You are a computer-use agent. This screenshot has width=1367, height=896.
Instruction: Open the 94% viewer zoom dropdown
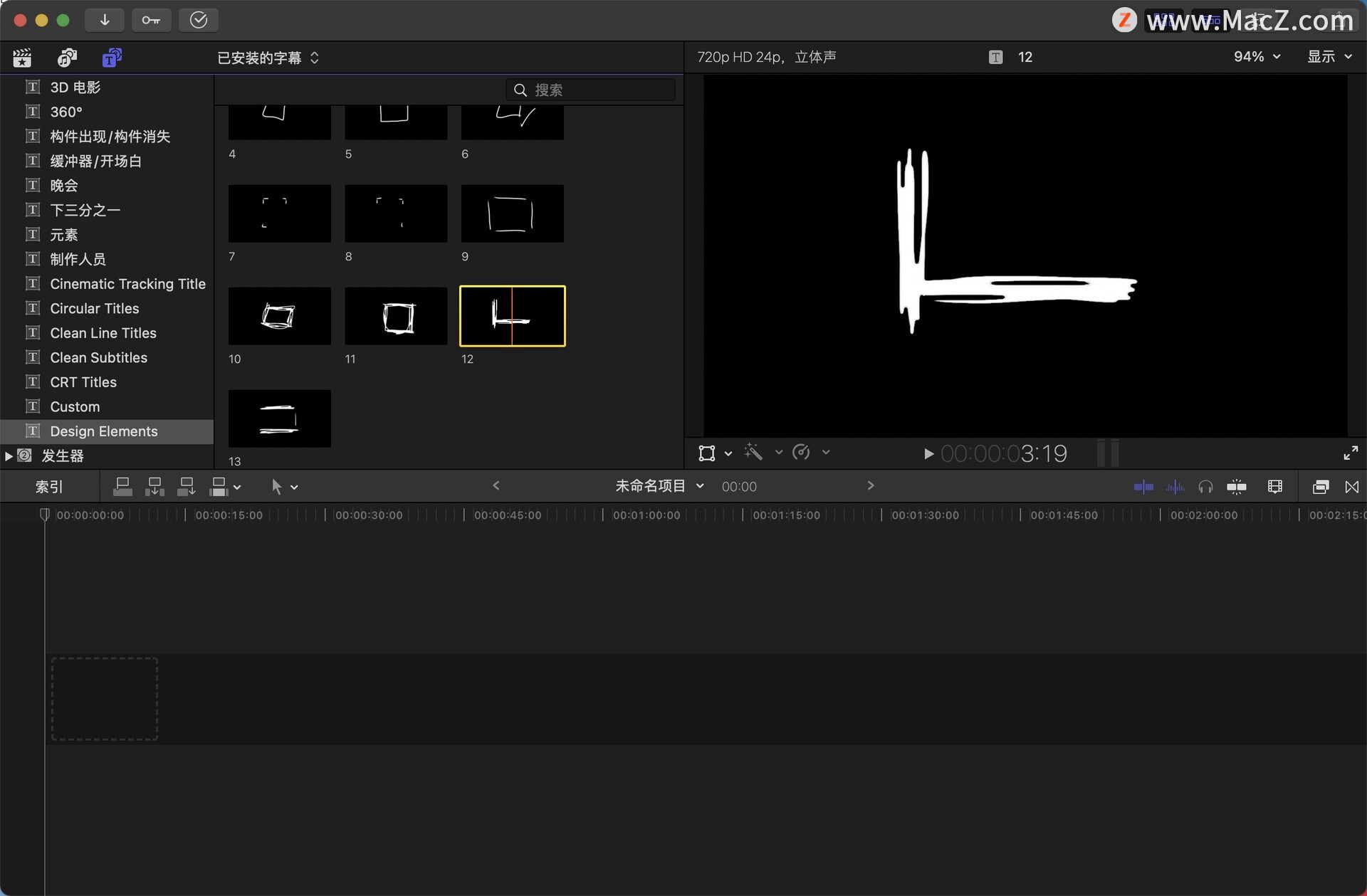1257,57
